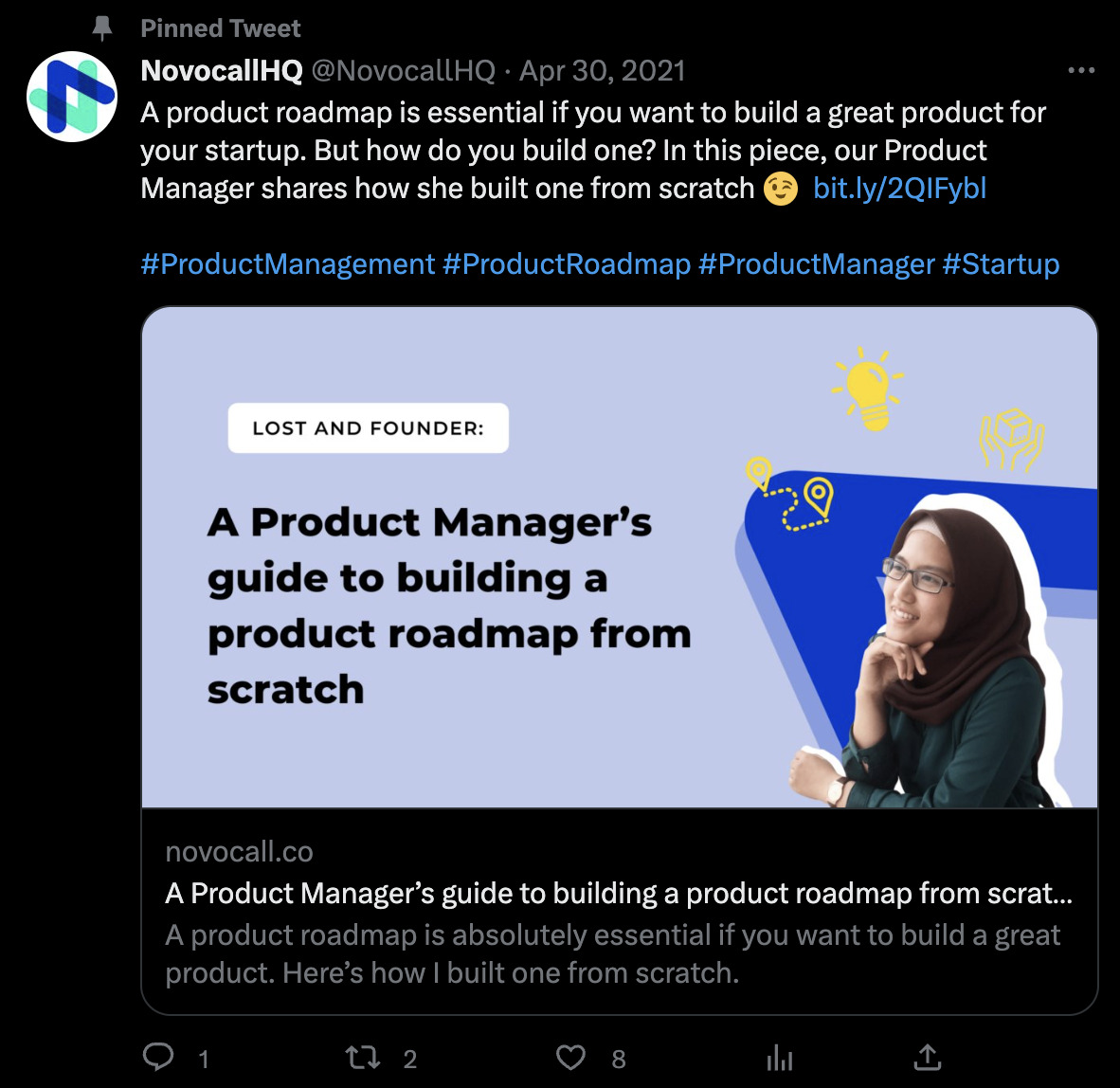Retweet the pinned tweet

[363, 1056]
